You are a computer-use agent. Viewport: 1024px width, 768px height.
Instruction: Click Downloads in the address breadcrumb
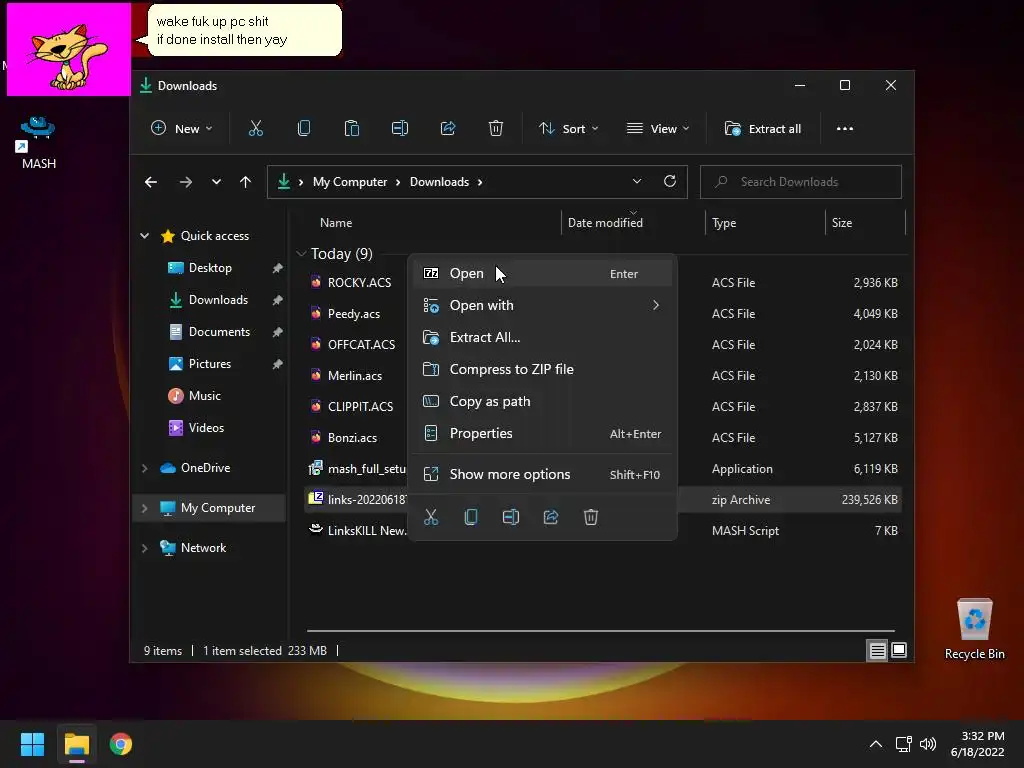[x=439, y=182]
